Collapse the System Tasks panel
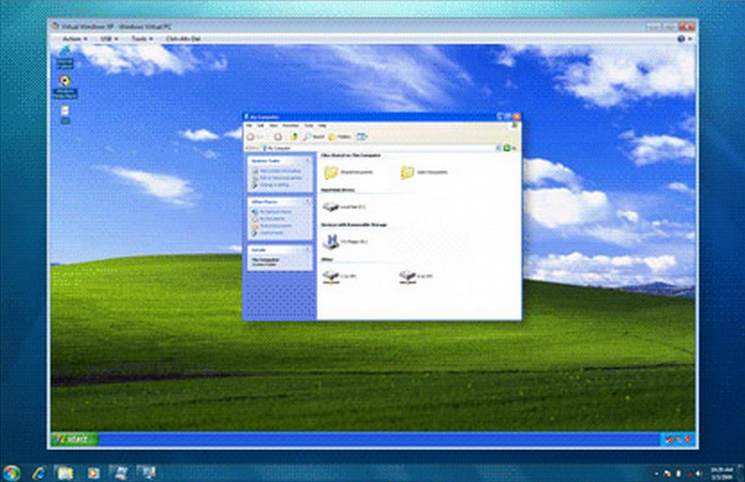Image resolution: width=745 pixels, height=482 pixels. (x=307, y=161)
